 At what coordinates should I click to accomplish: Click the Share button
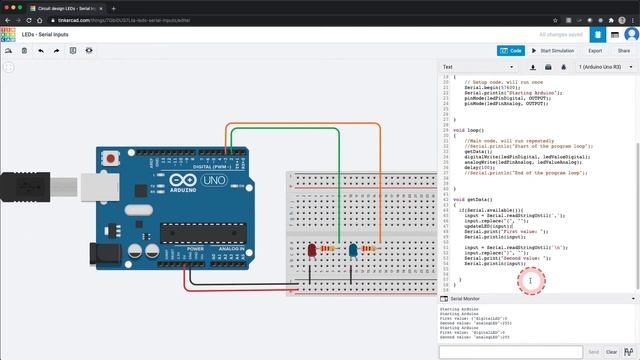coord(624,51)
